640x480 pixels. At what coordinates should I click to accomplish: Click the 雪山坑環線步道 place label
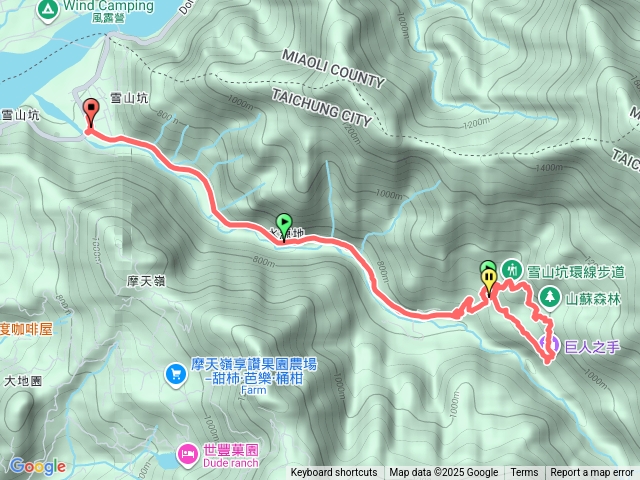[x=576, y=272]
